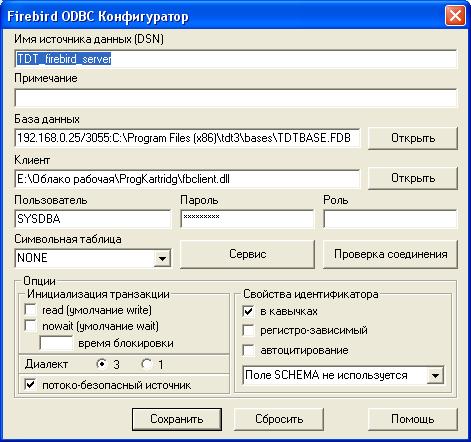Enable регистро-зависимый option
471x442 pixels.
249,330
